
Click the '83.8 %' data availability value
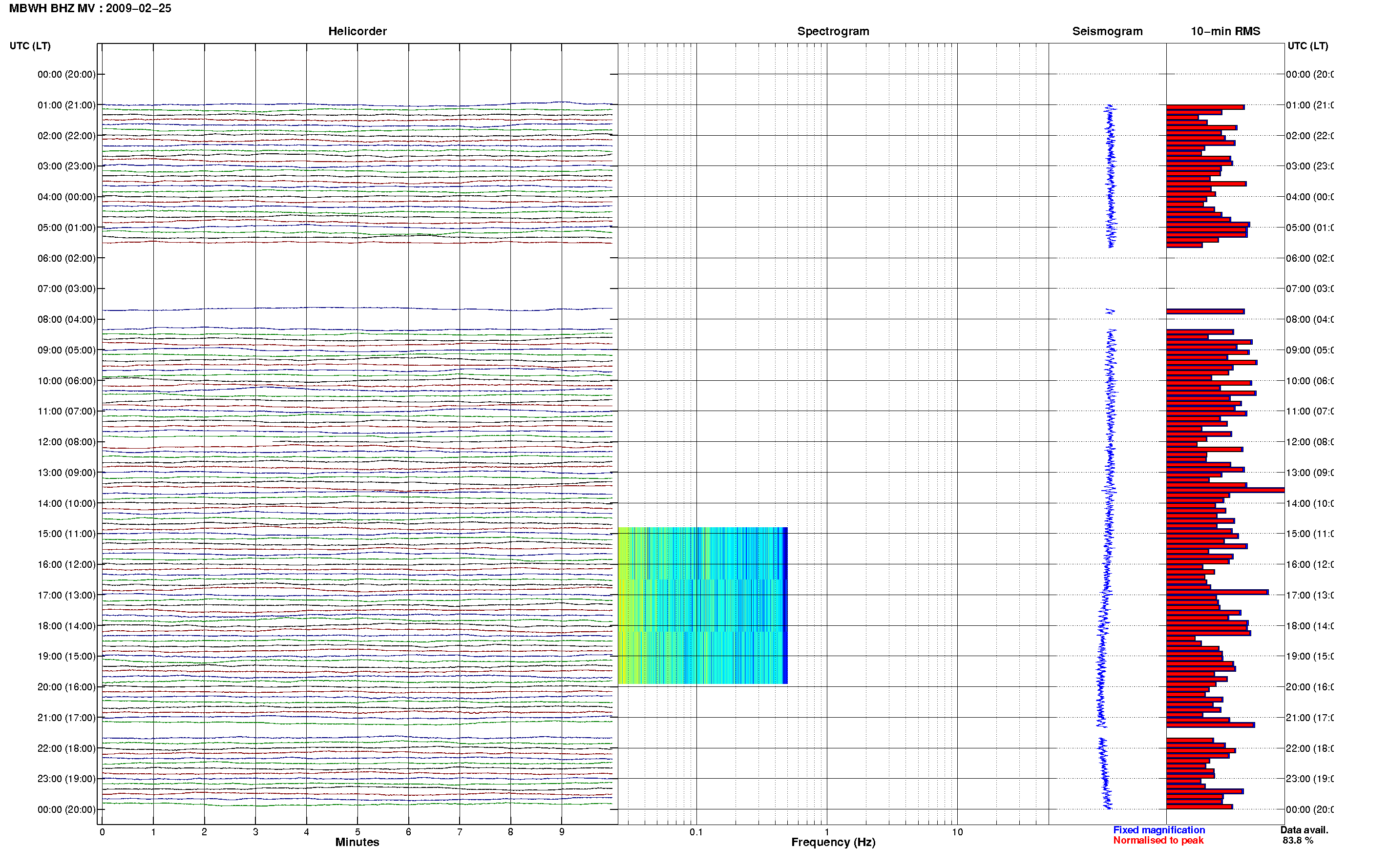(1298, 841)
